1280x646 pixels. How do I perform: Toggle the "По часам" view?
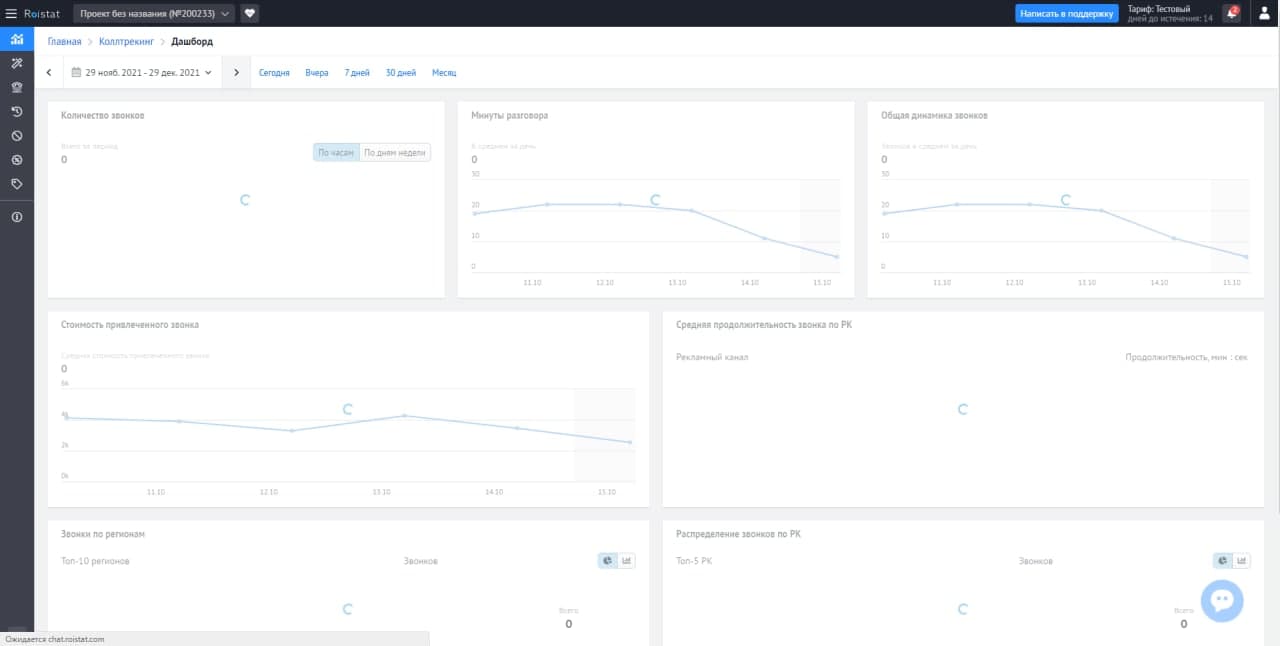(336, 153)
